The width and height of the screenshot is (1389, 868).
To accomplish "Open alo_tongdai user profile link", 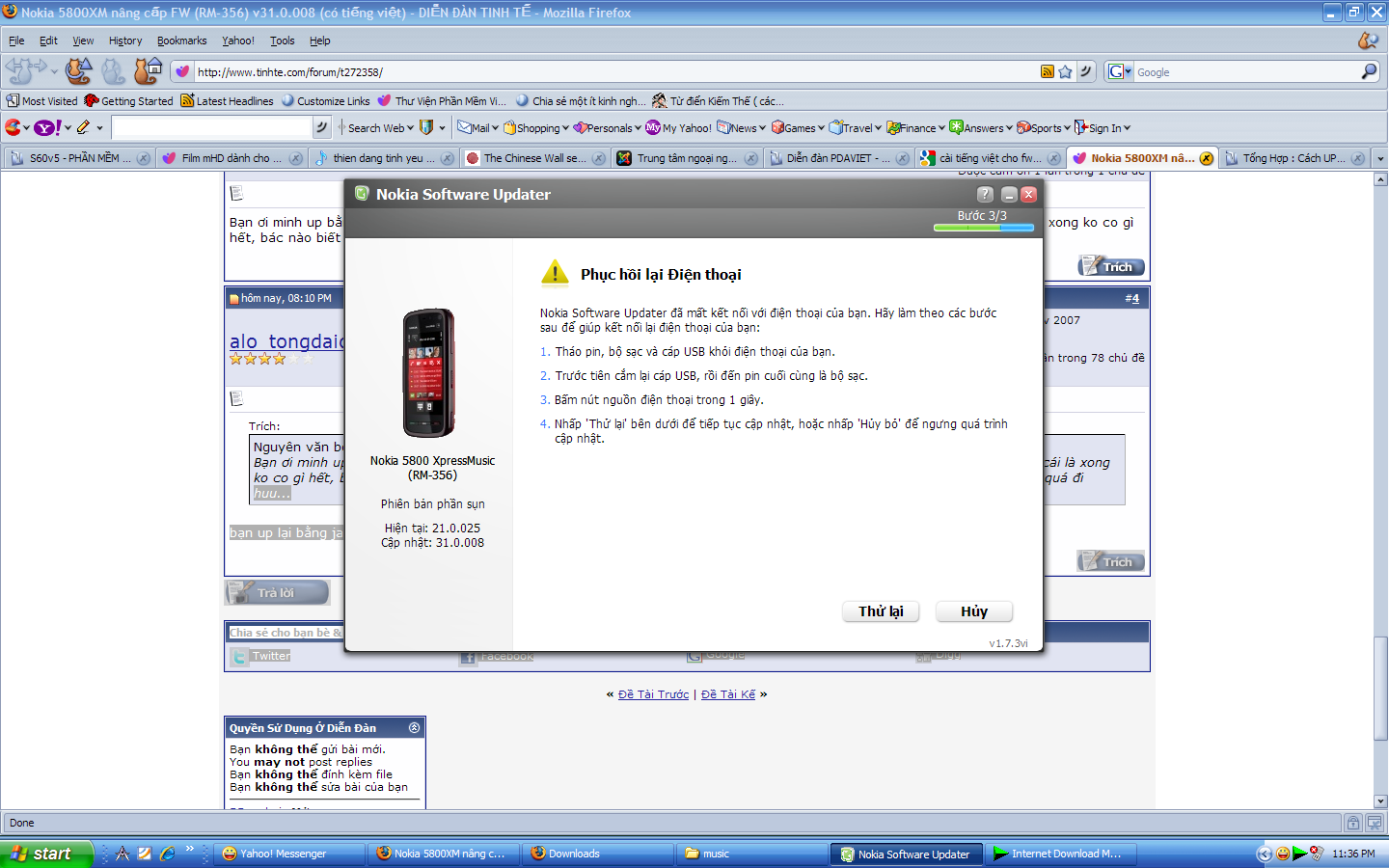I will [x=286, y=341].
